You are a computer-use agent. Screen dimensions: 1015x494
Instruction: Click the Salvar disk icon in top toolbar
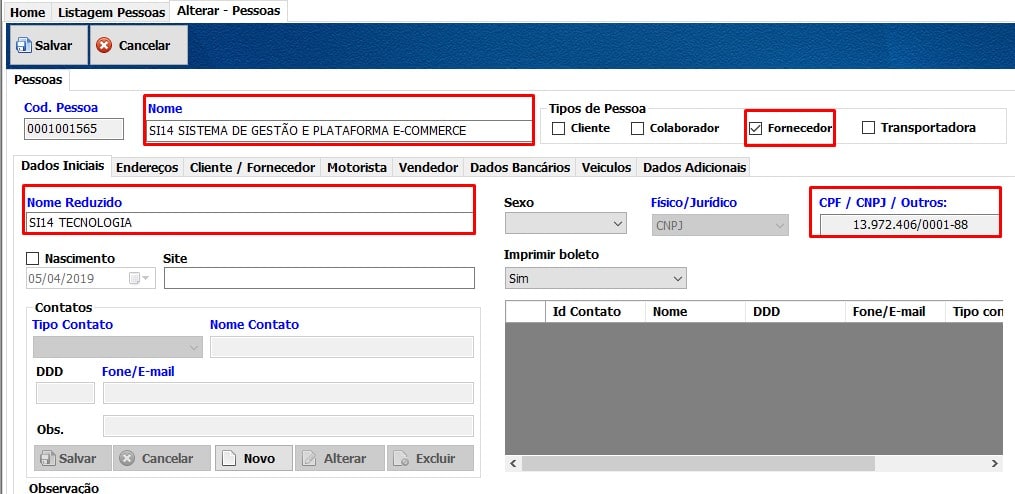24,45
